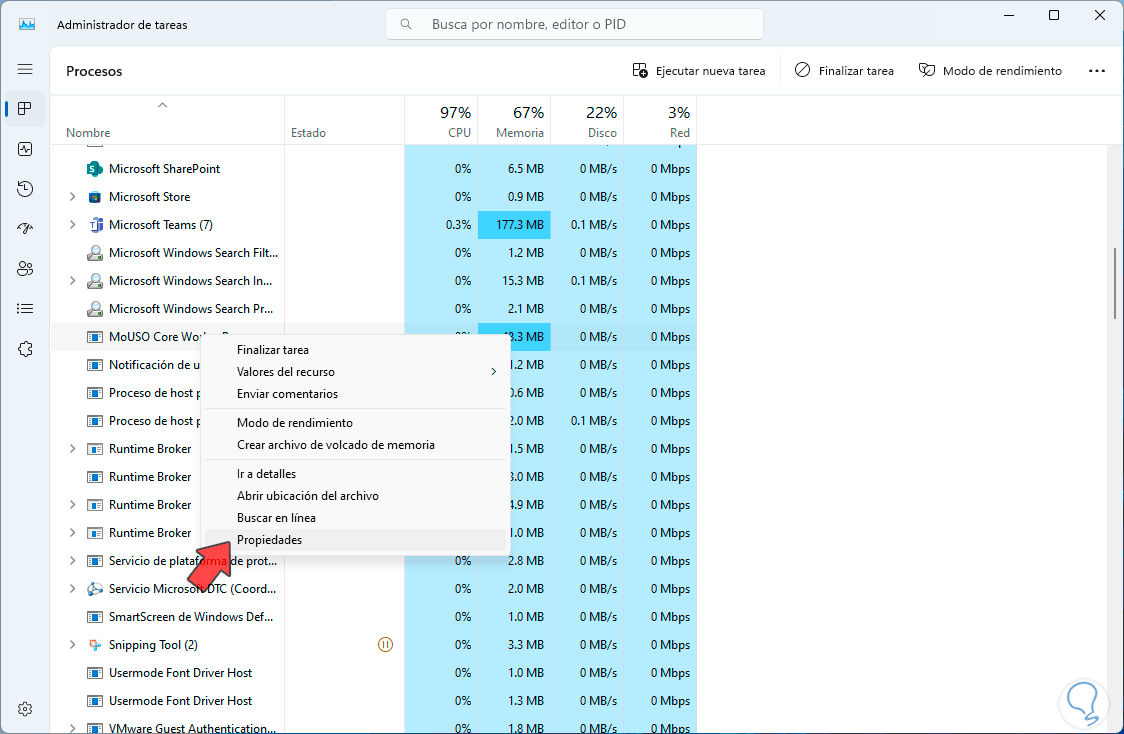Click the 177.3 MB memory cell for Teams
The width and height of the screenshot is (1124, 734).
[x=515, y=225]
